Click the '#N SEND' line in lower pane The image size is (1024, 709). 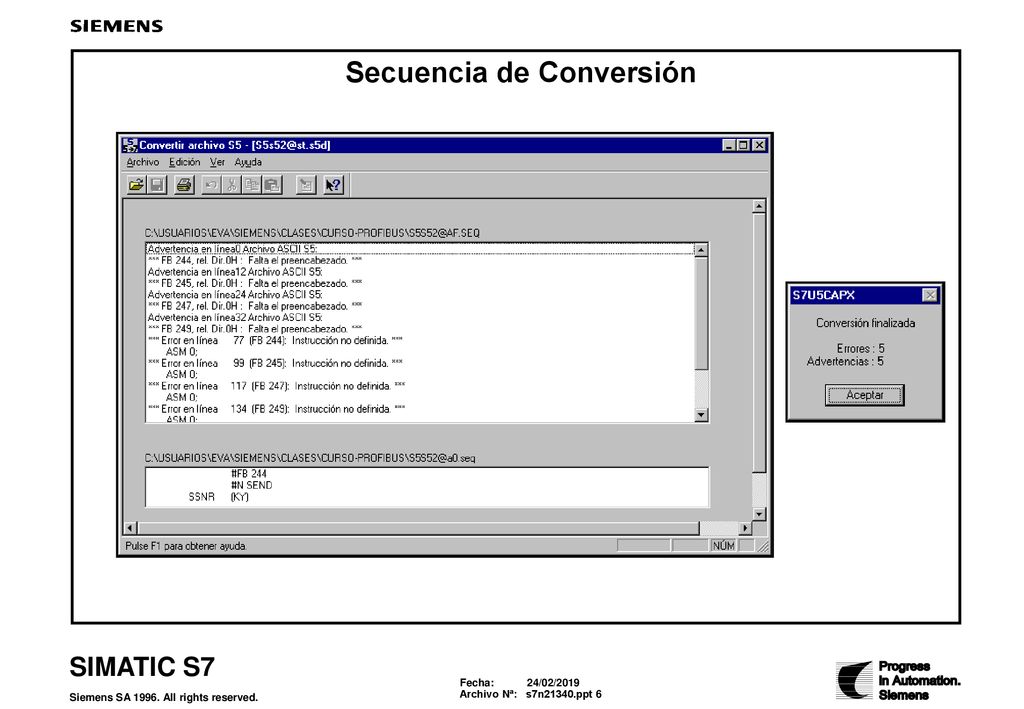(251, 485)
